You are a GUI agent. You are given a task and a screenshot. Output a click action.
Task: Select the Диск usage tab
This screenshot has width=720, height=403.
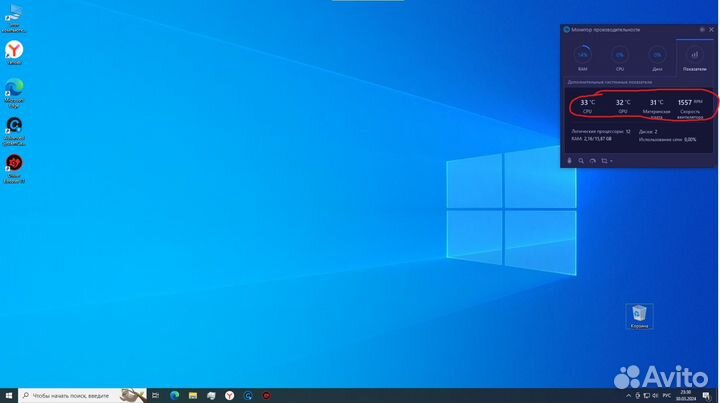[x=656, y=54]
